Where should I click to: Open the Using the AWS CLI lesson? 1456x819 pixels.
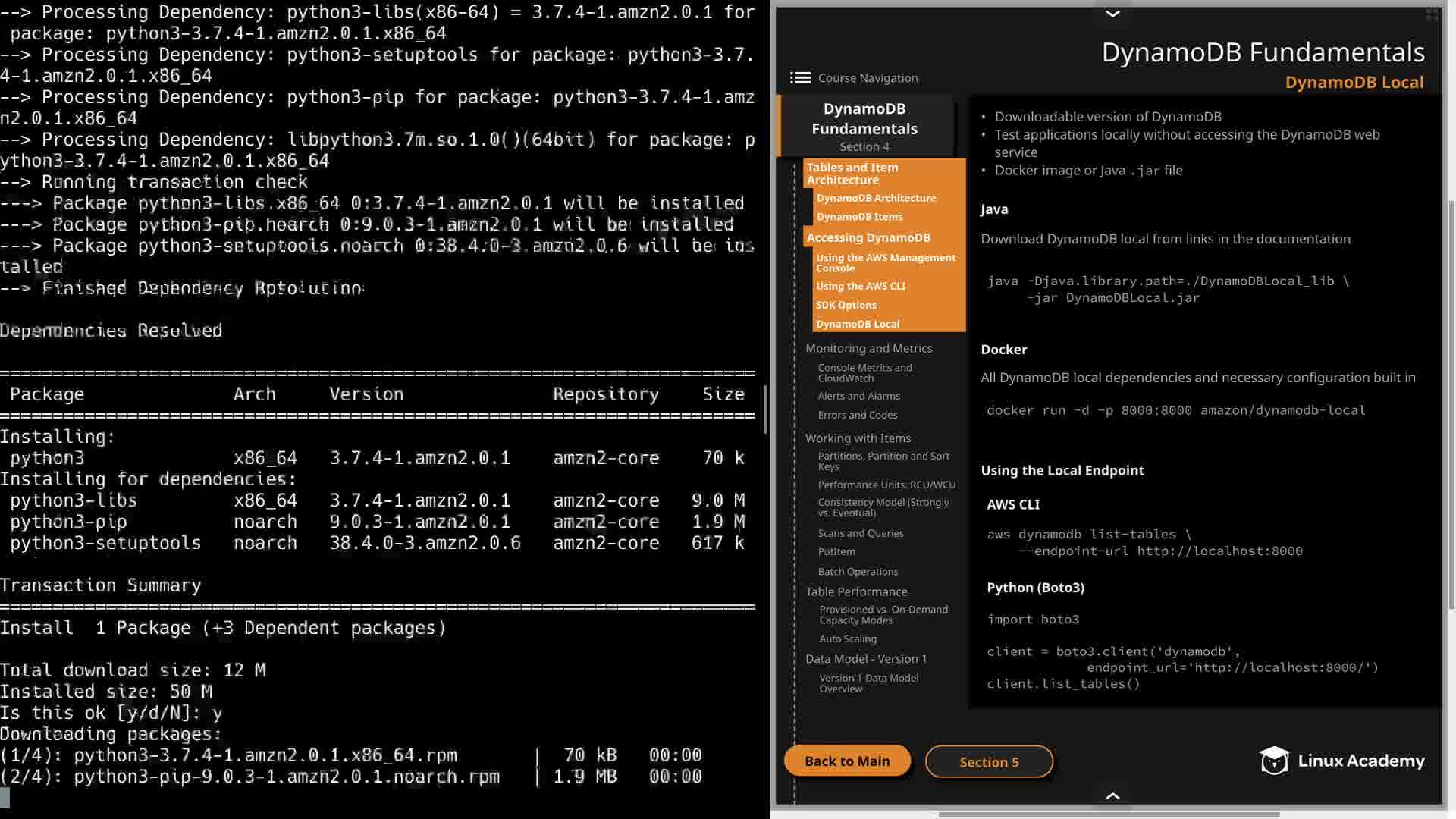[861, 286]
